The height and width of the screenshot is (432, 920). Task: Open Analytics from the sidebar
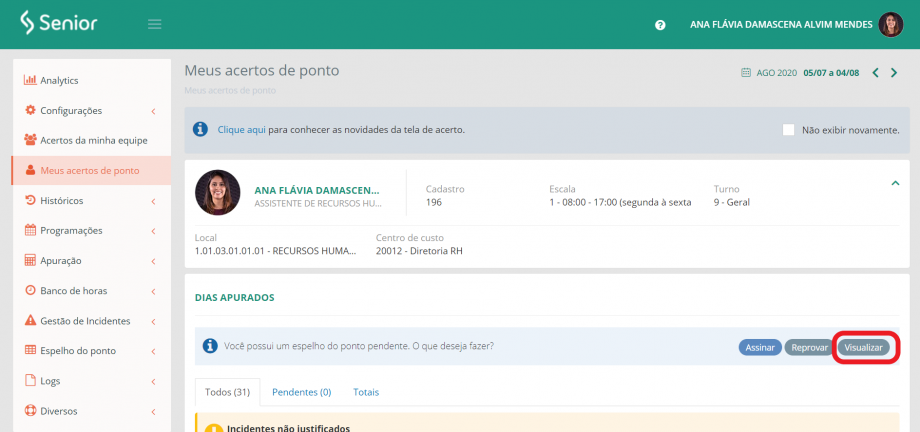59,80
